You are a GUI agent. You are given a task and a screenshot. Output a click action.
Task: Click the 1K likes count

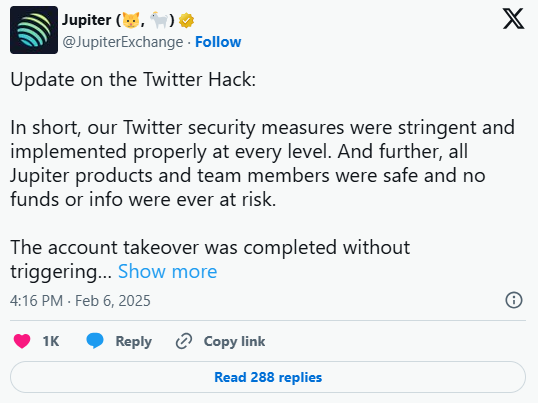click(51, 341)
